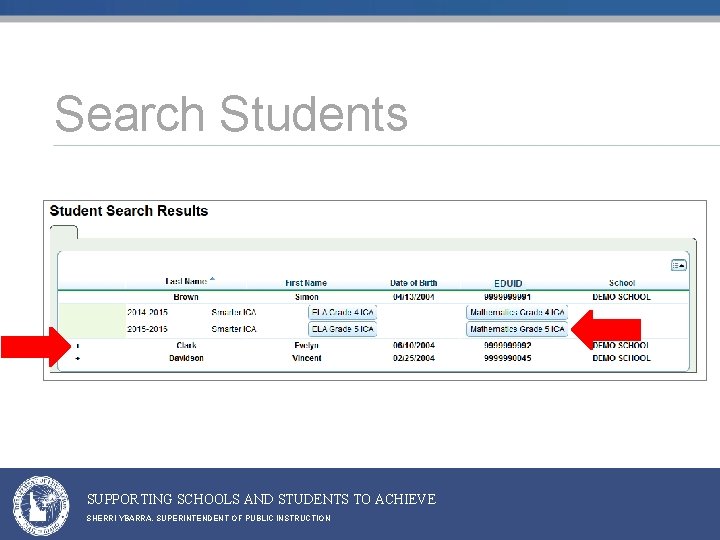The height and width of the screenshot is (540, 720).
Task: Expand the Davidson student row
Action: [x=78, y=358]
